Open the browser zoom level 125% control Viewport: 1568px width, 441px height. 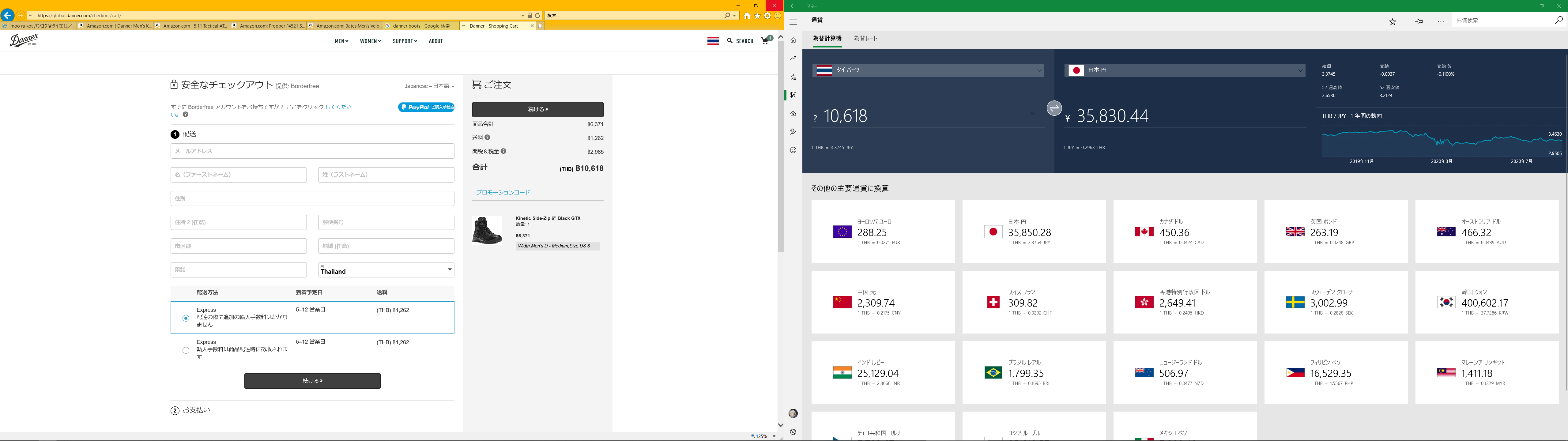pos(763,436)
